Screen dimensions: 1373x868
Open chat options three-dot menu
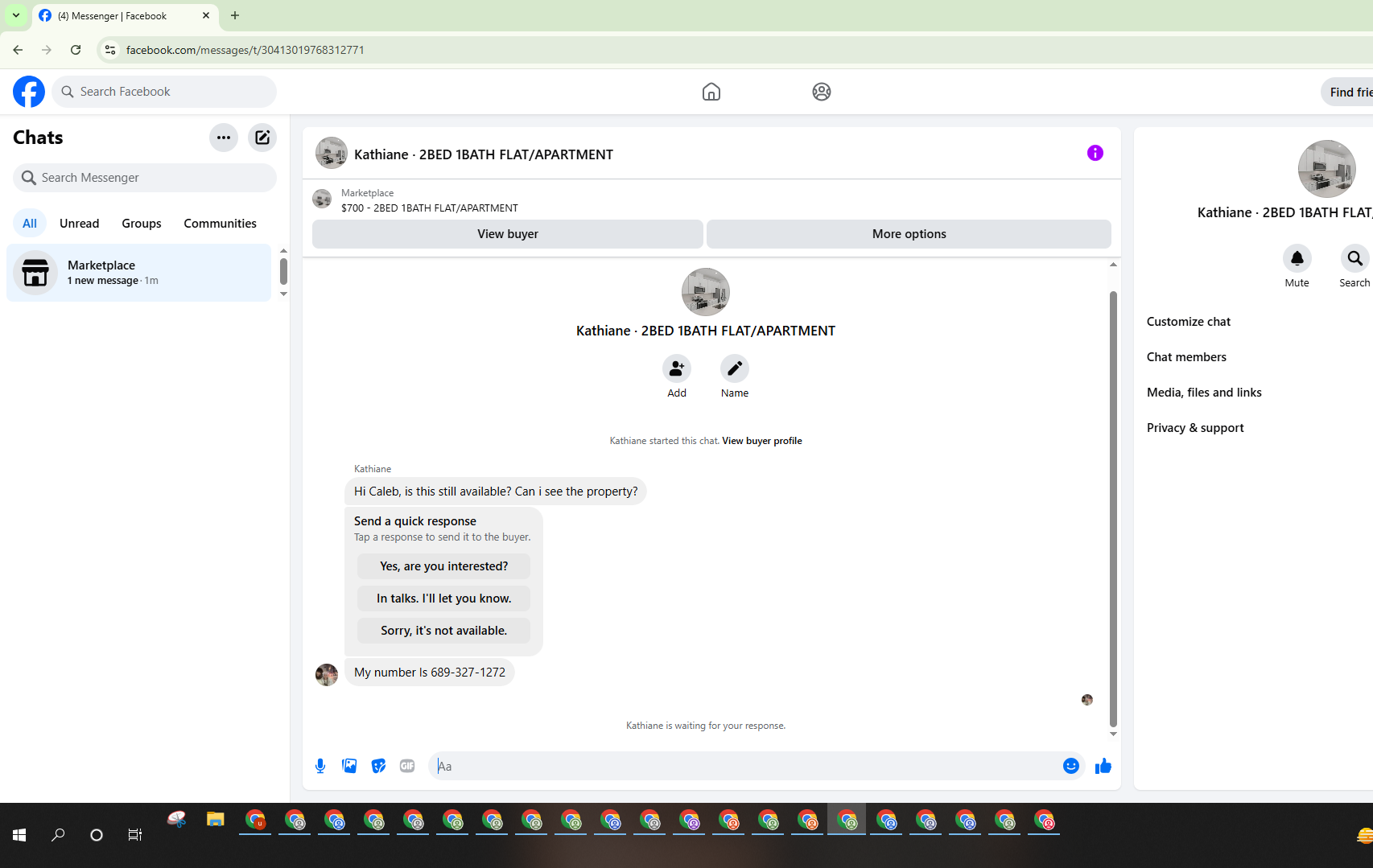click(x=224, y=138)
